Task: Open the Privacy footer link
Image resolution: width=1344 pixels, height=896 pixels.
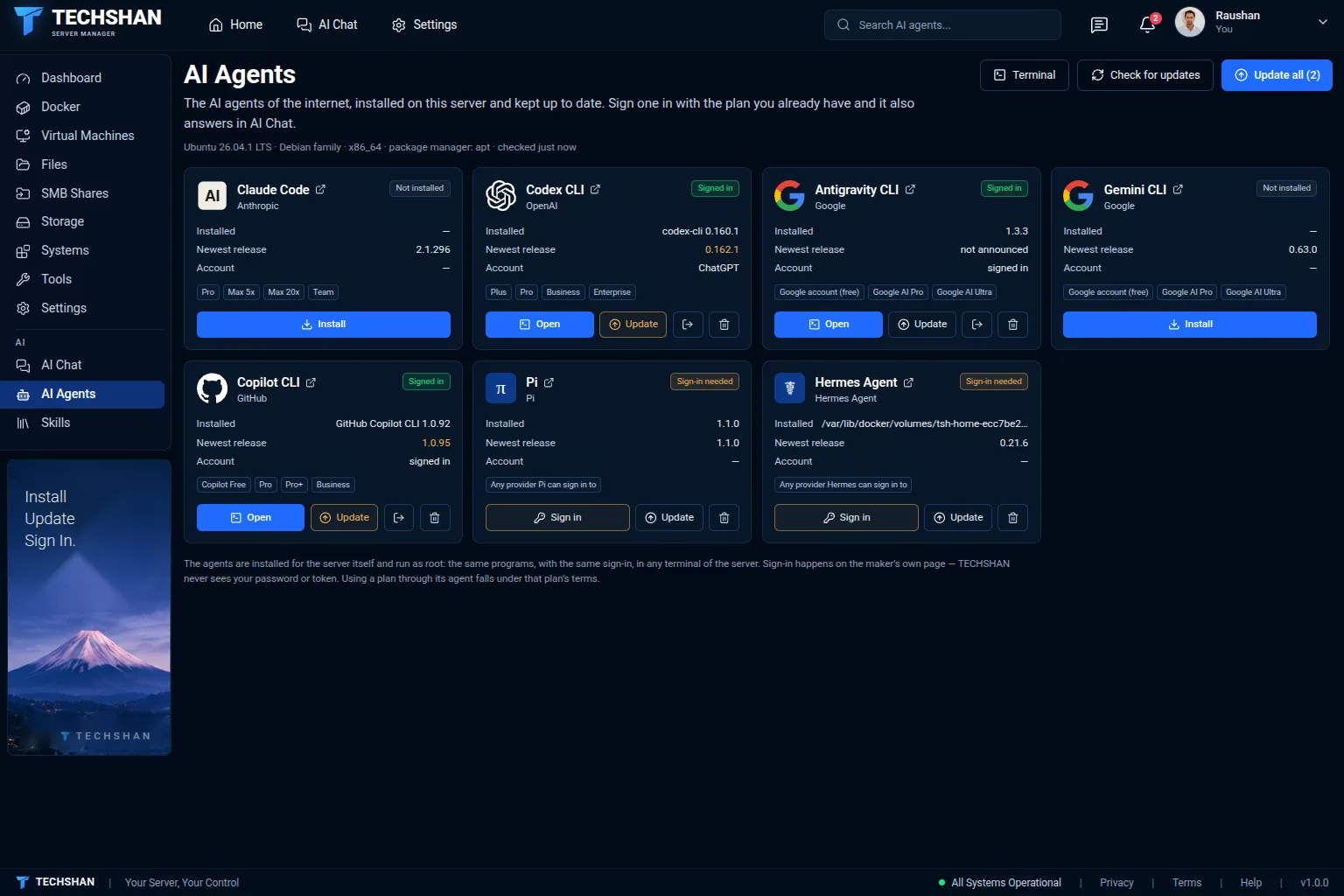Action: (x=1116, y=883)
